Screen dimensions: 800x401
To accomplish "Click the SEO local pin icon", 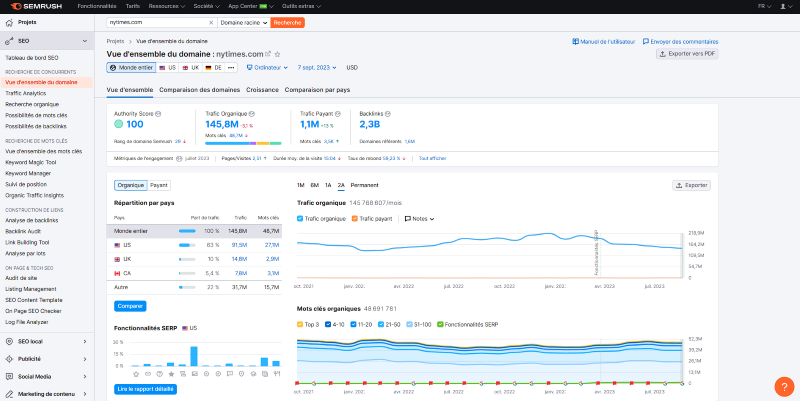I will click(x=9, y=341).
